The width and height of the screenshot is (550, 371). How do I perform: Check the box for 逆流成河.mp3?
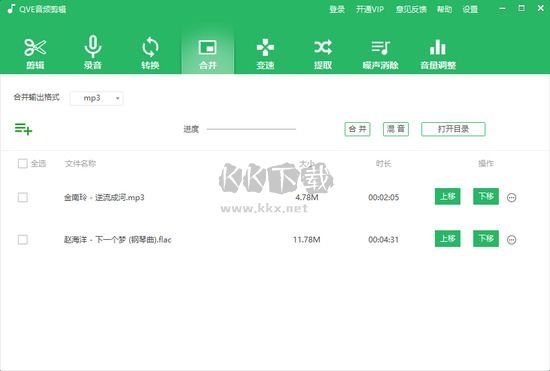tap(22, 197)
